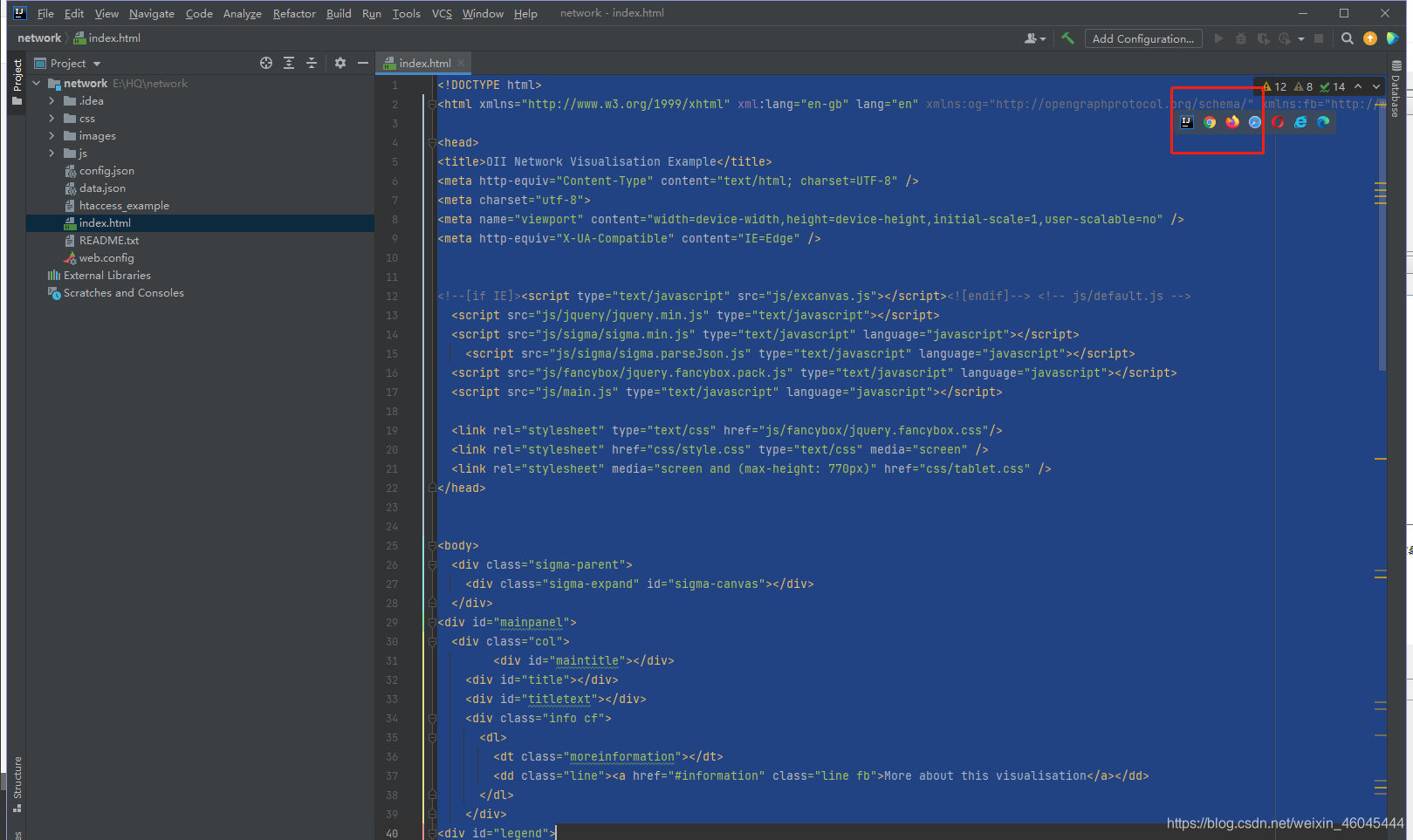Select web.config file

tap(106, 258)
